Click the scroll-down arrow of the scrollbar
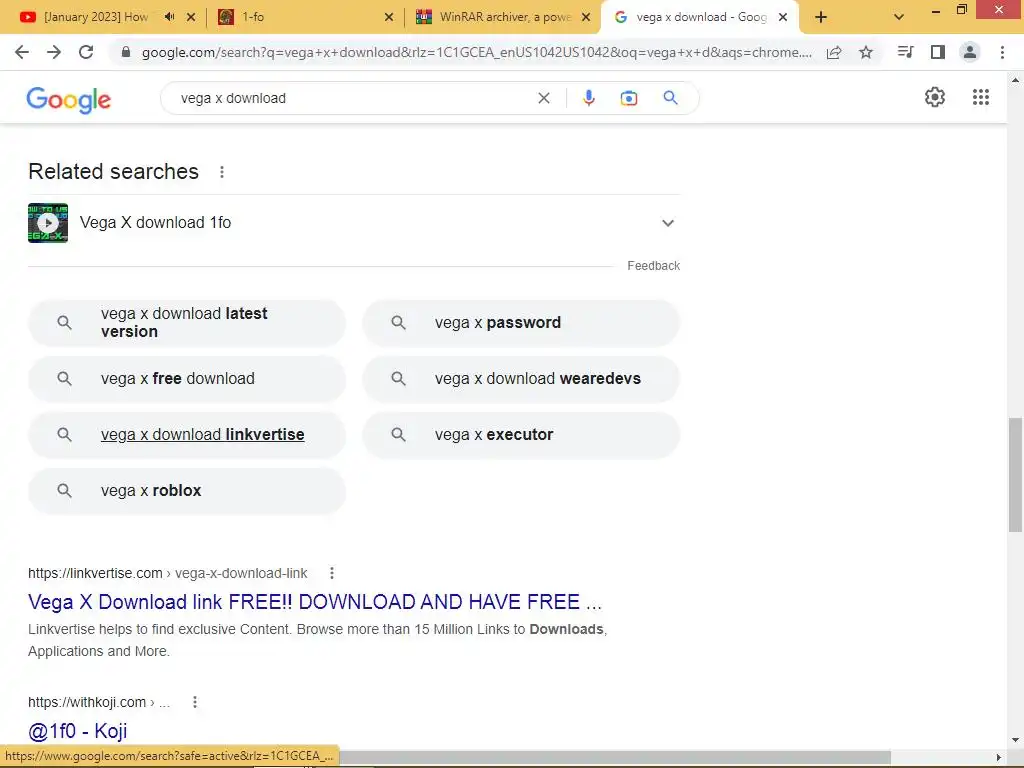 point(1015,740)
